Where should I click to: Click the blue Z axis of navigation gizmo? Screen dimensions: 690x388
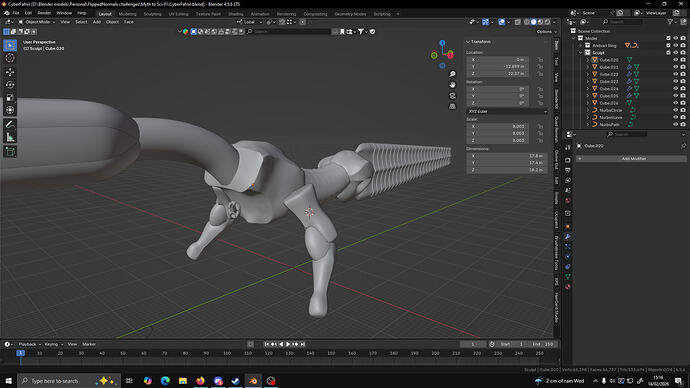pos(442,43)
